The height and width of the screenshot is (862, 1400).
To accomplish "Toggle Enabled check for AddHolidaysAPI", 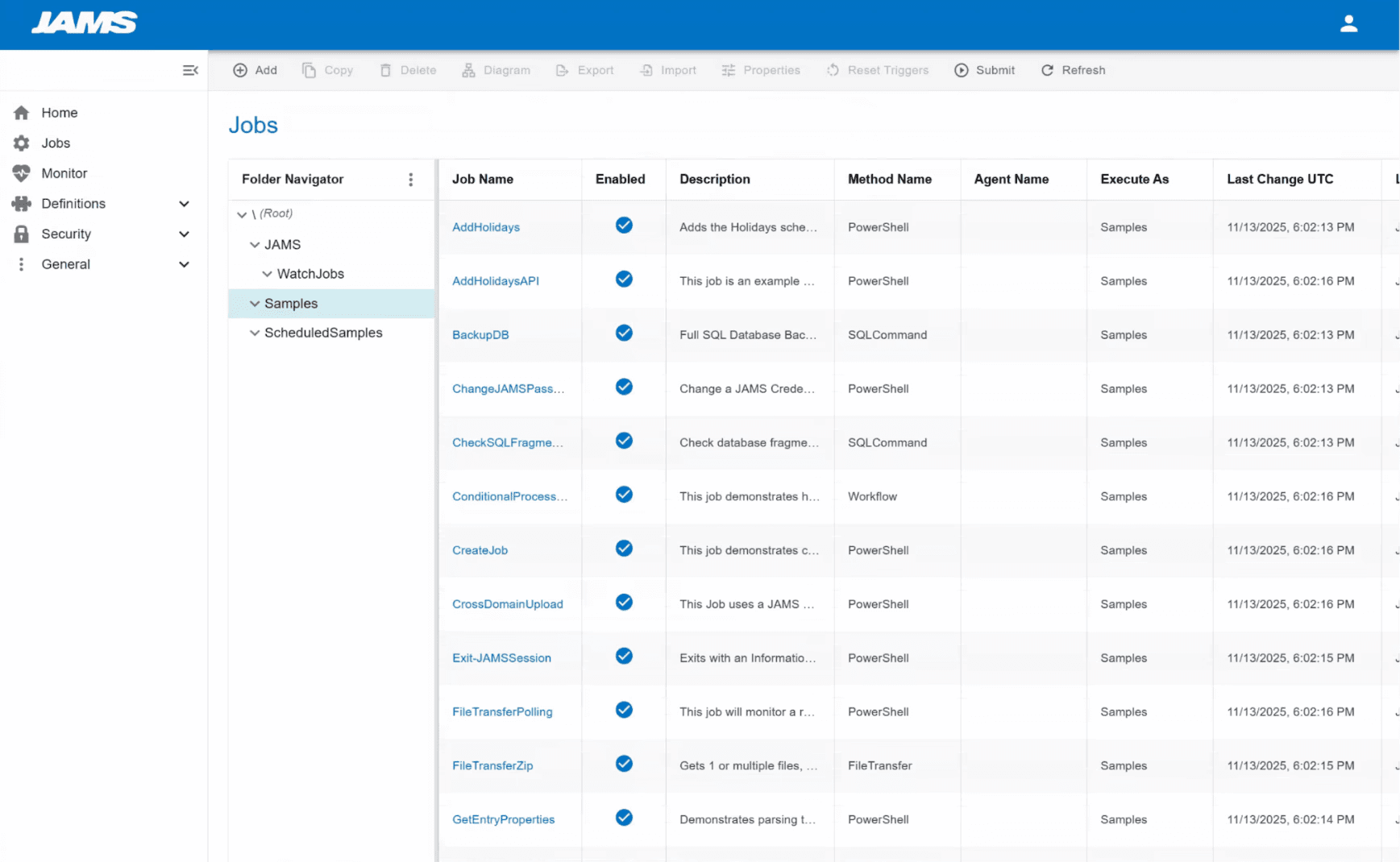I will coord(624,280).
